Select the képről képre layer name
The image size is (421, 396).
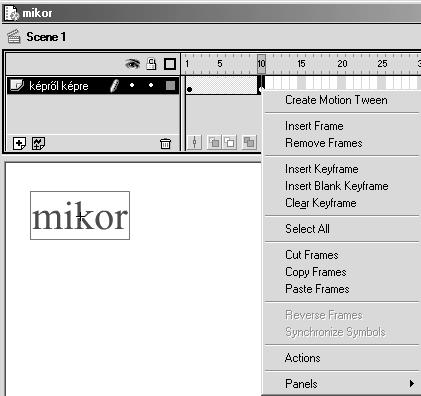pos(59,86)
